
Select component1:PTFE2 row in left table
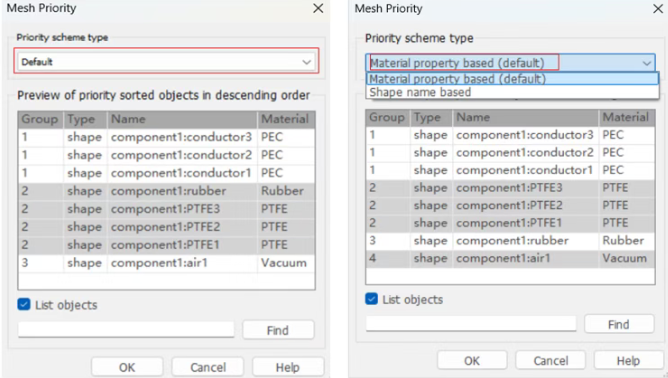click(x=167, y=227)
